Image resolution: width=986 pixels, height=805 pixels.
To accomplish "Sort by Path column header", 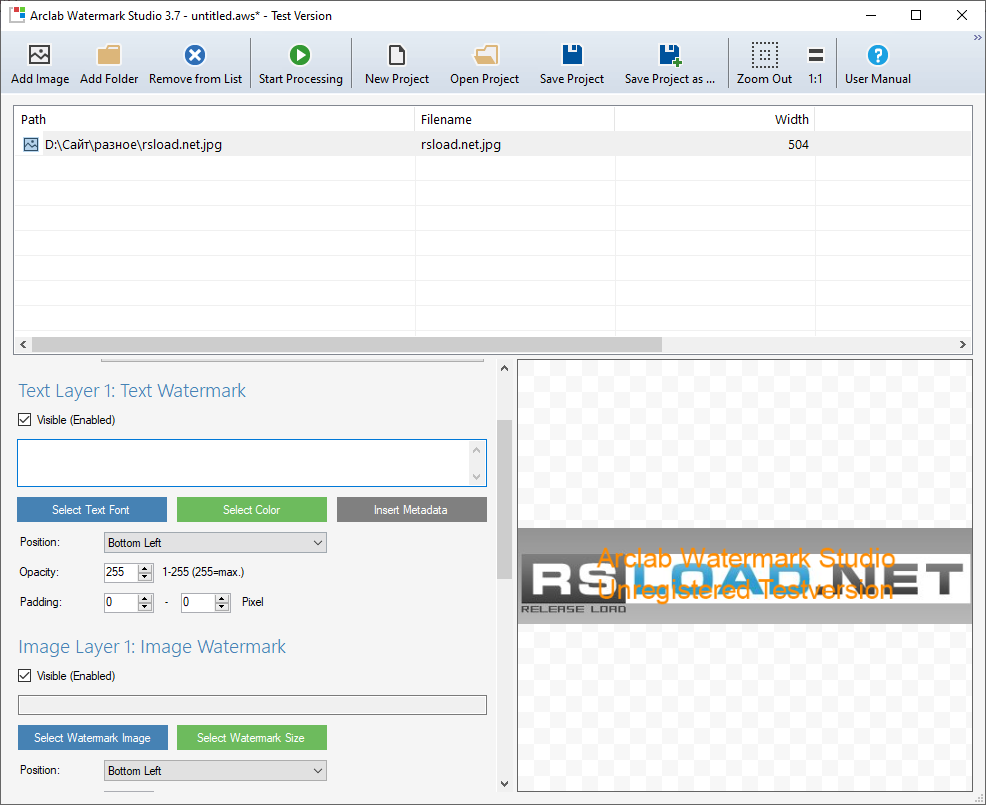I will (x=214, y=119).
